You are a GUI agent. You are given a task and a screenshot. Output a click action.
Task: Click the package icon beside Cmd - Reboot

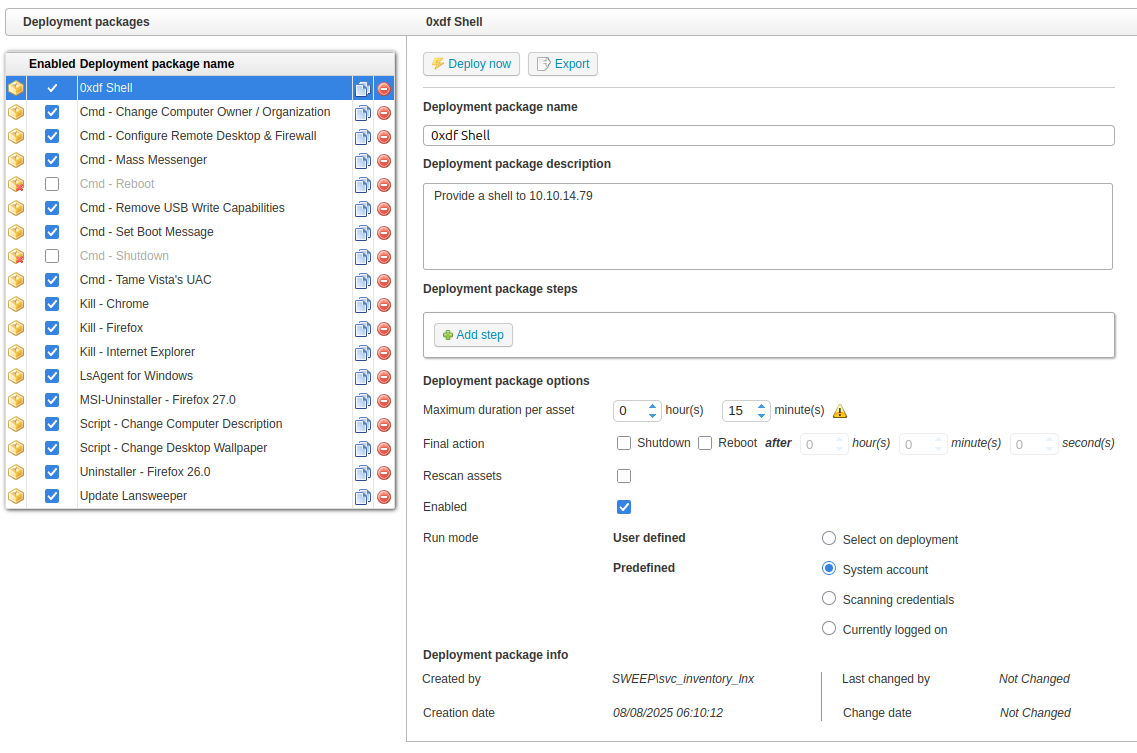[x=16, y=184]
